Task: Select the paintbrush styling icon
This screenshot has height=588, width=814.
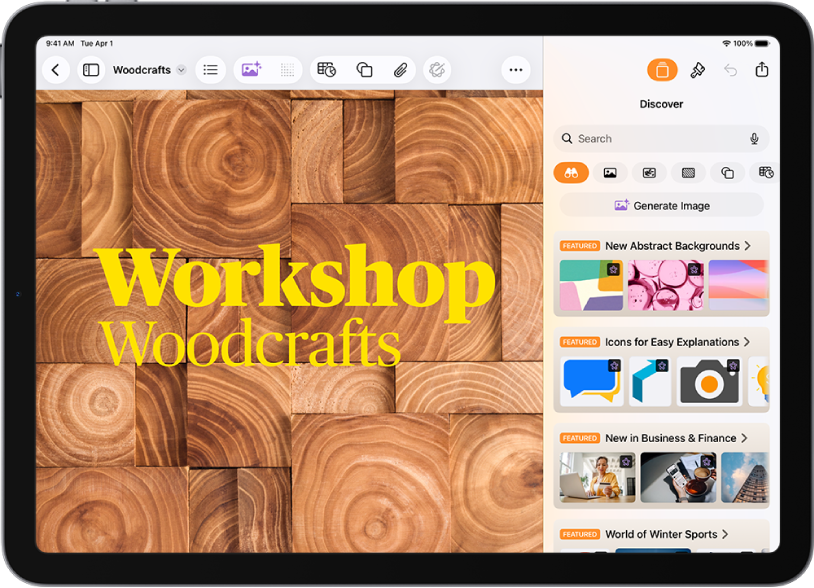Action: pyautogui.click(x=697, y=70)
